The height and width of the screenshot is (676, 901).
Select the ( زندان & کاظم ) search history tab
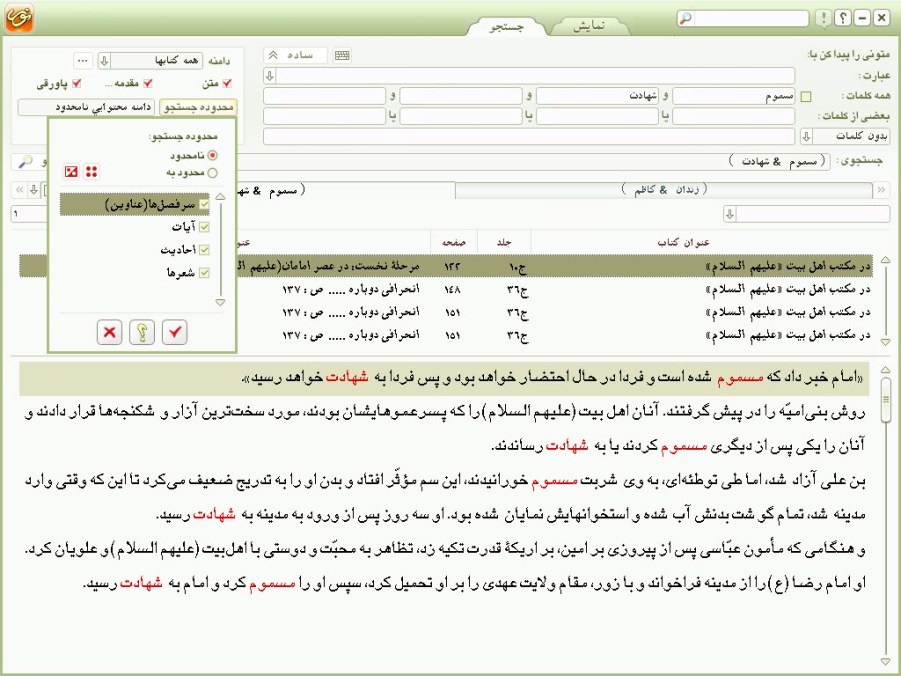click(664, 190)
